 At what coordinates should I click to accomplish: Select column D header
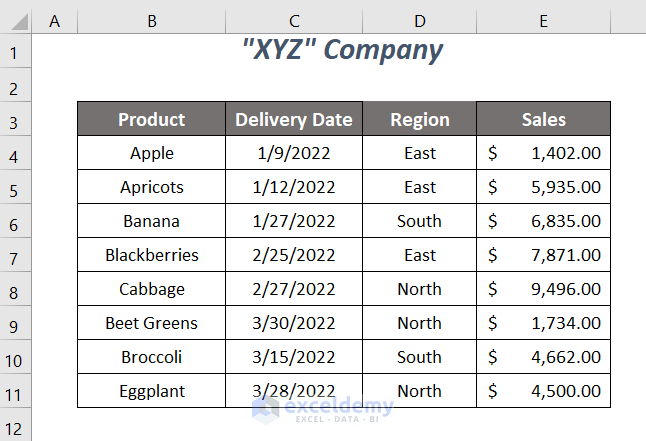tap(419, 20)
